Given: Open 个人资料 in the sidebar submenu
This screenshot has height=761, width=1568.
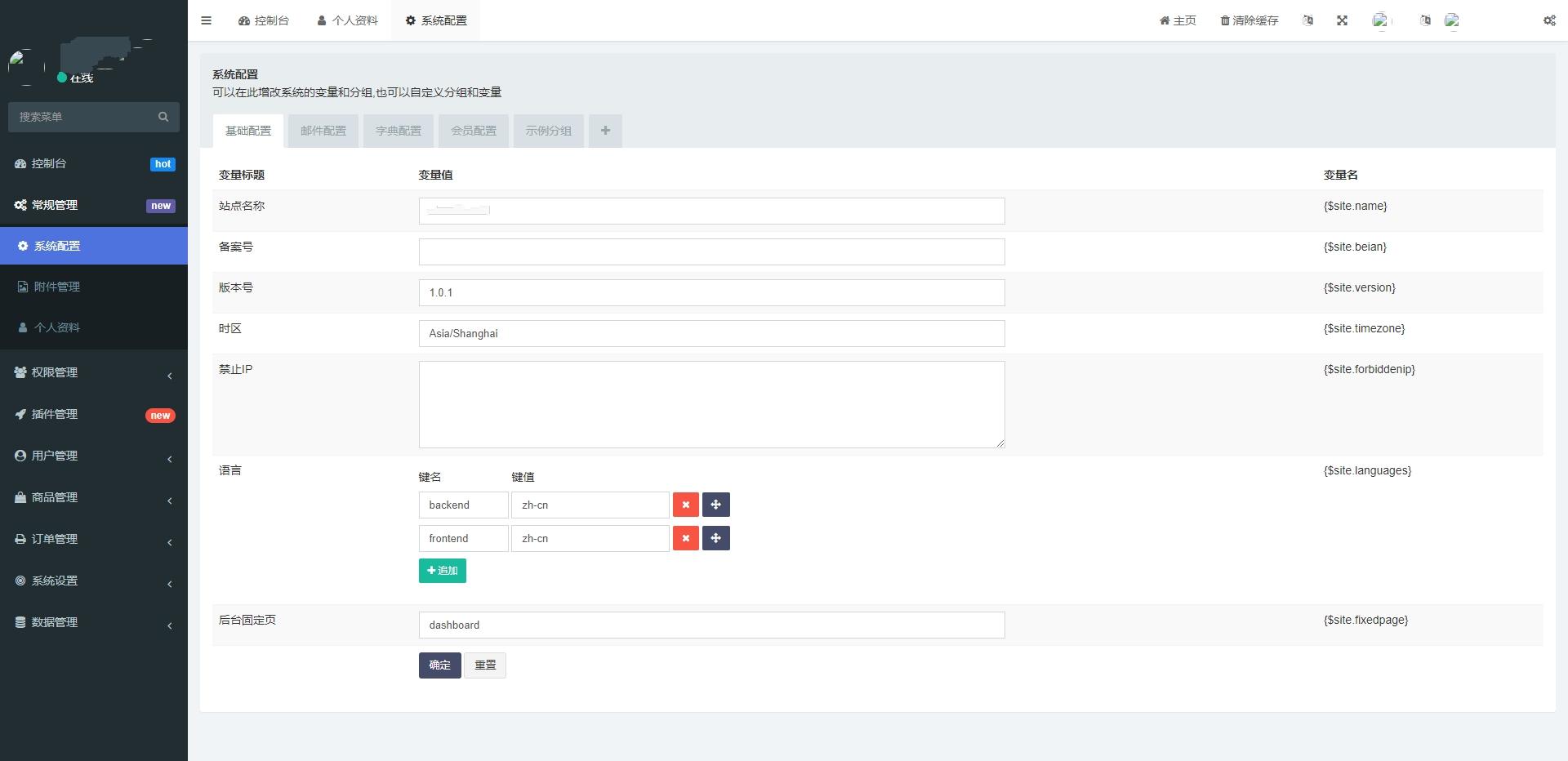Looking at the screenshot, I should [94, 327].
